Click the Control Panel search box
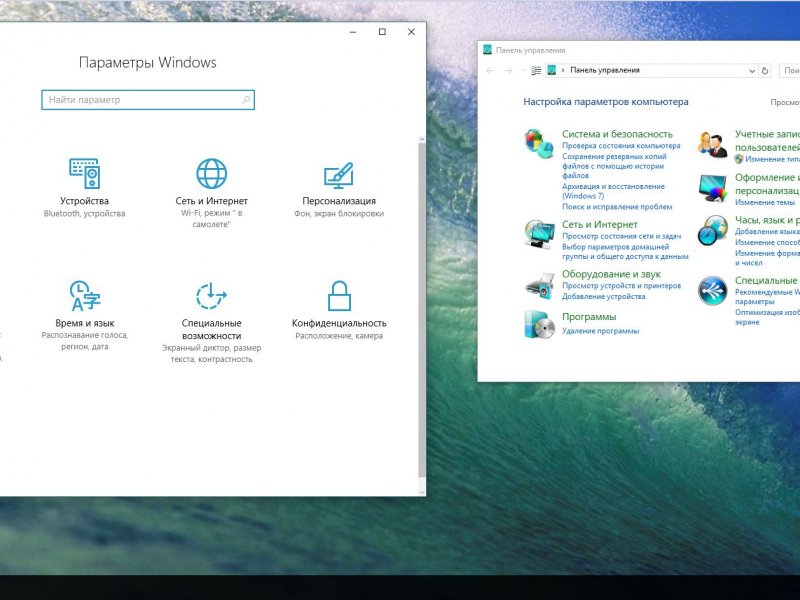 [x=790, y=70]
